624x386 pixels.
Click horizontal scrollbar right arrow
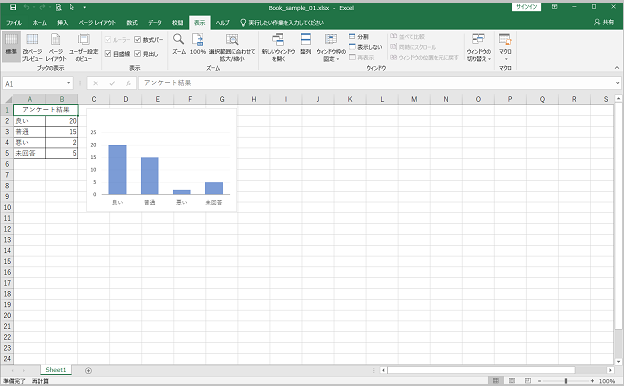[610, 370]
